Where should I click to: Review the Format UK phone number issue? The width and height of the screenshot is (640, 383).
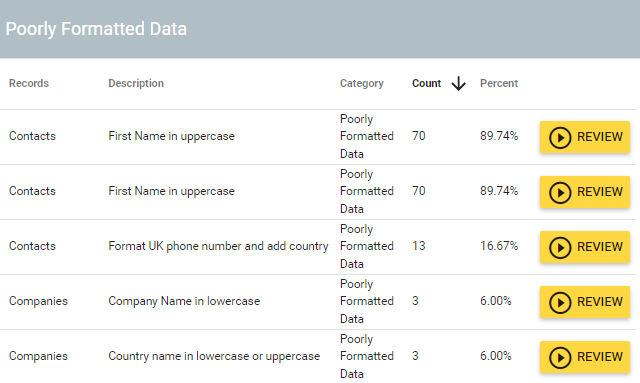[584, 247]
